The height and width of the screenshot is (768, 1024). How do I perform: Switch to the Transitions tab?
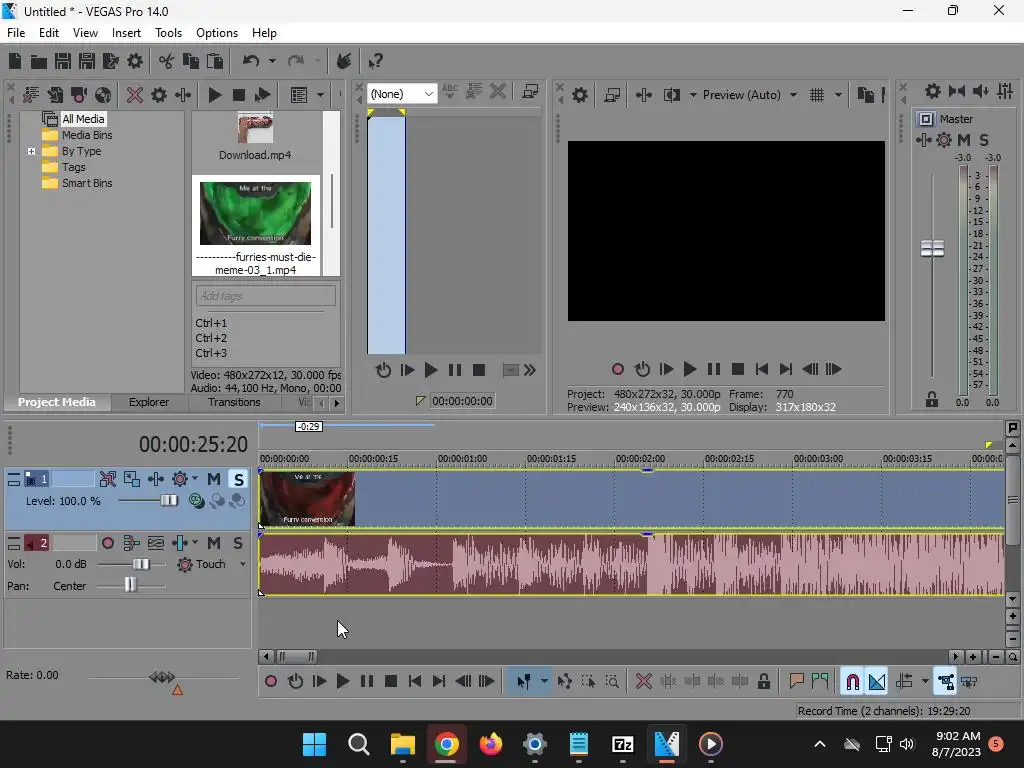click(x=234, y=402)
